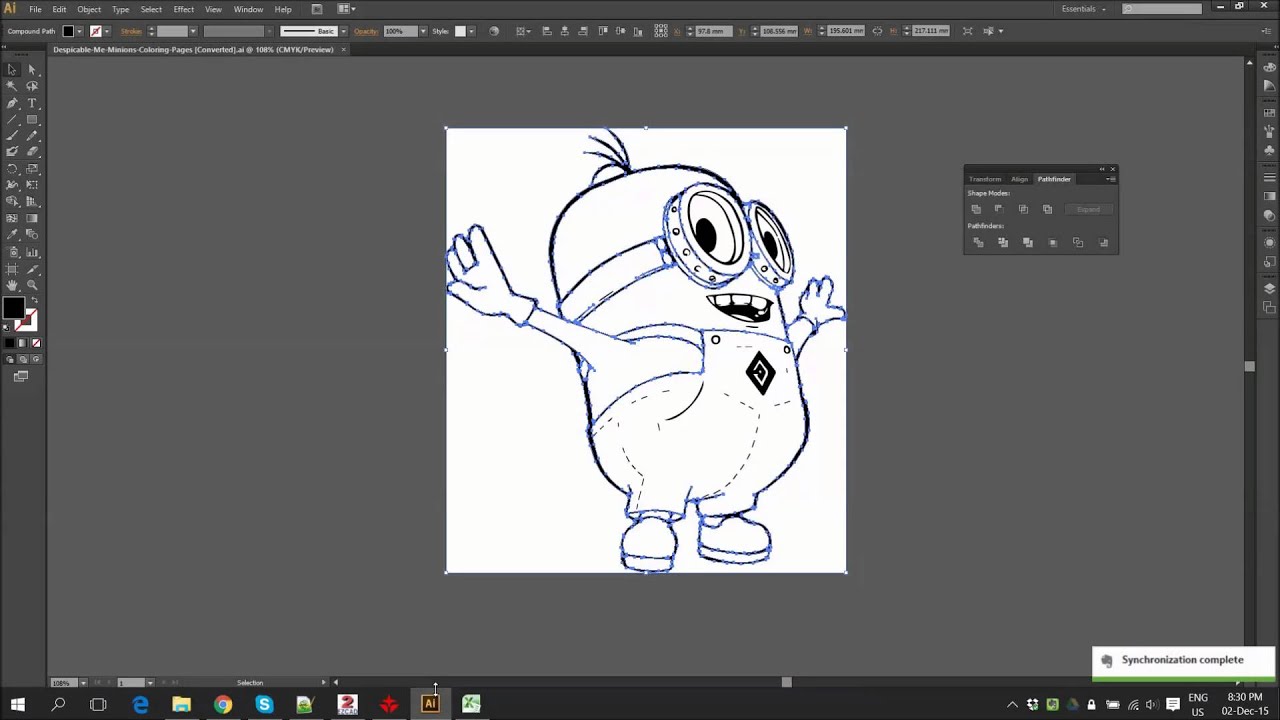Choose the Eyedropper tool
This screenshot has height=720, width=1280.
pyautogui.click(x=12, y=235)
